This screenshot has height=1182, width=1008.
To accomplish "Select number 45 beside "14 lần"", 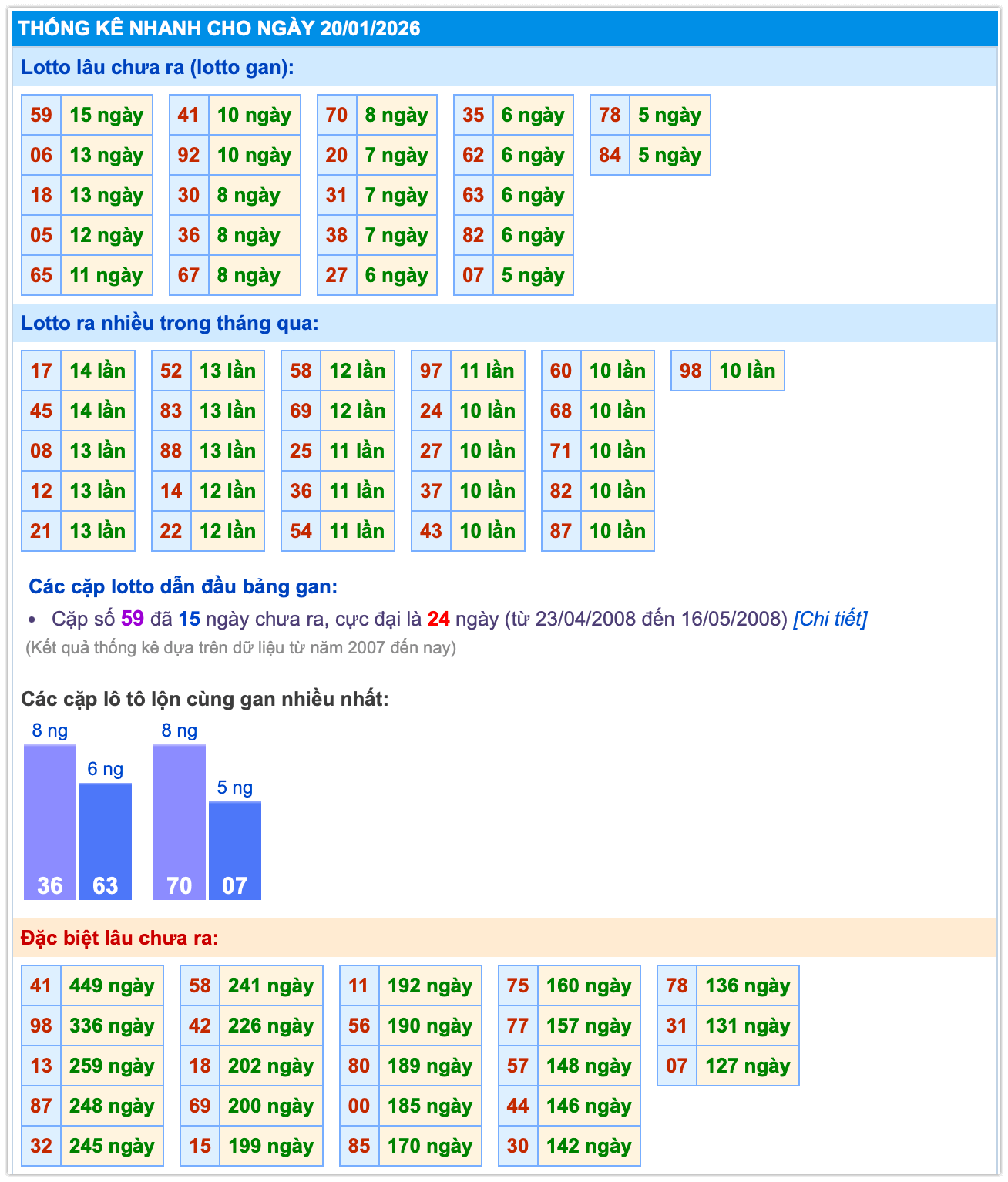I will coord(41,411).
